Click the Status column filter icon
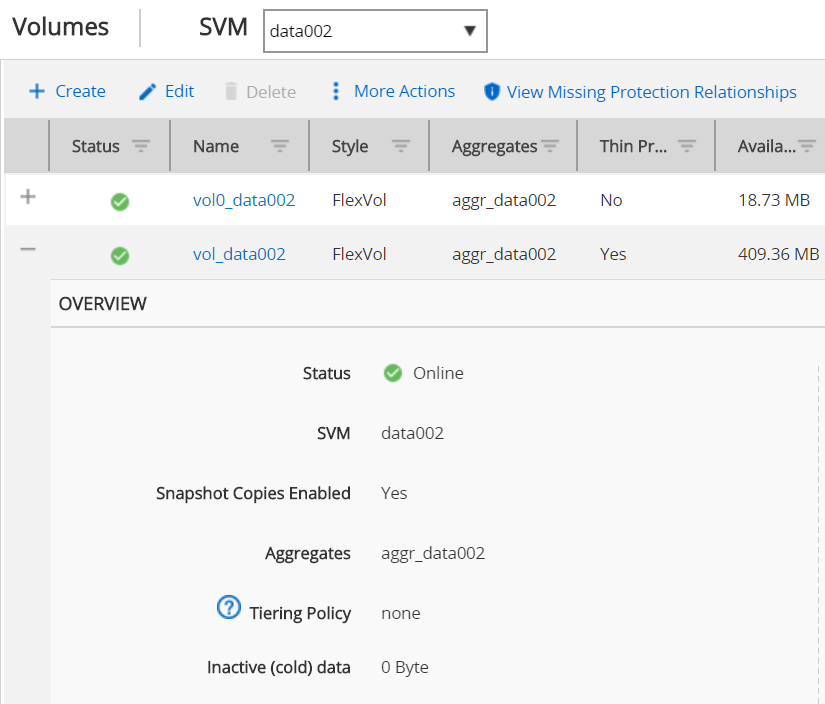 click(141, 147)
